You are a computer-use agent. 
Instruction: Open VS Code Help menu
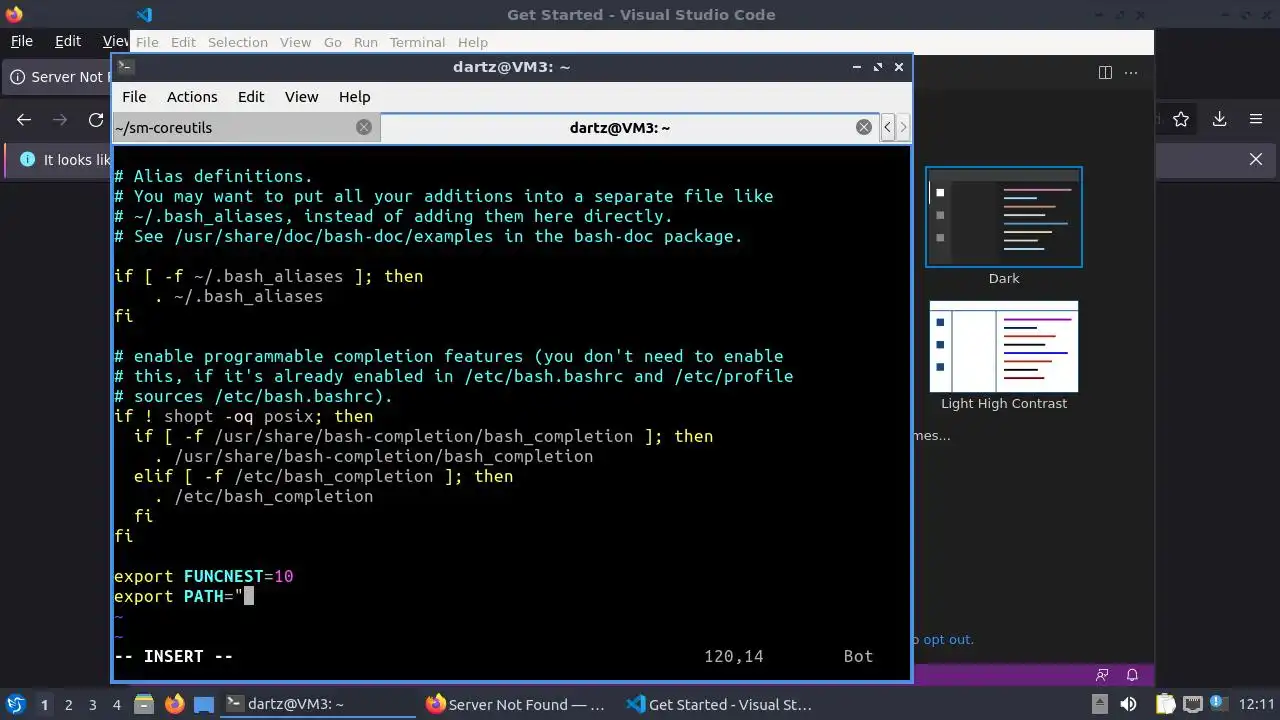coord(473,42)
